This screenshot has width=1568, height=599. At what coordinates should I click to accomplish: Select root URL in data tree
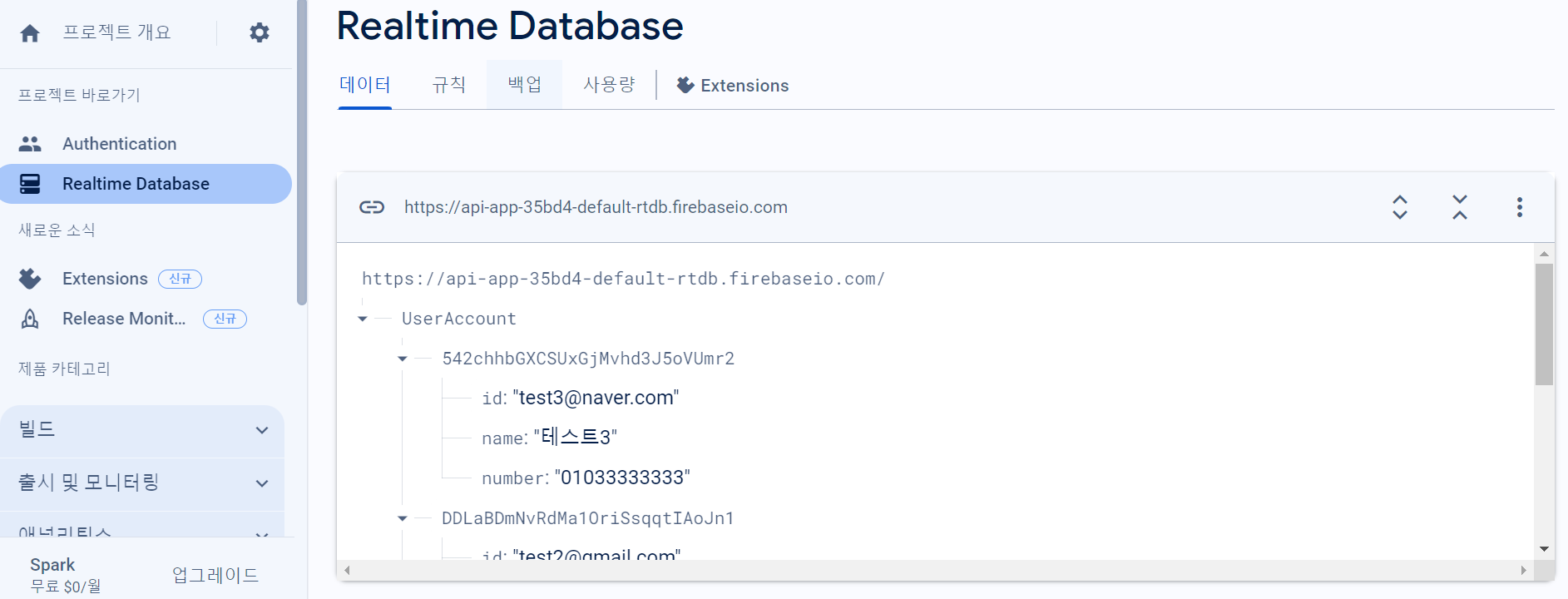point(623,279)
